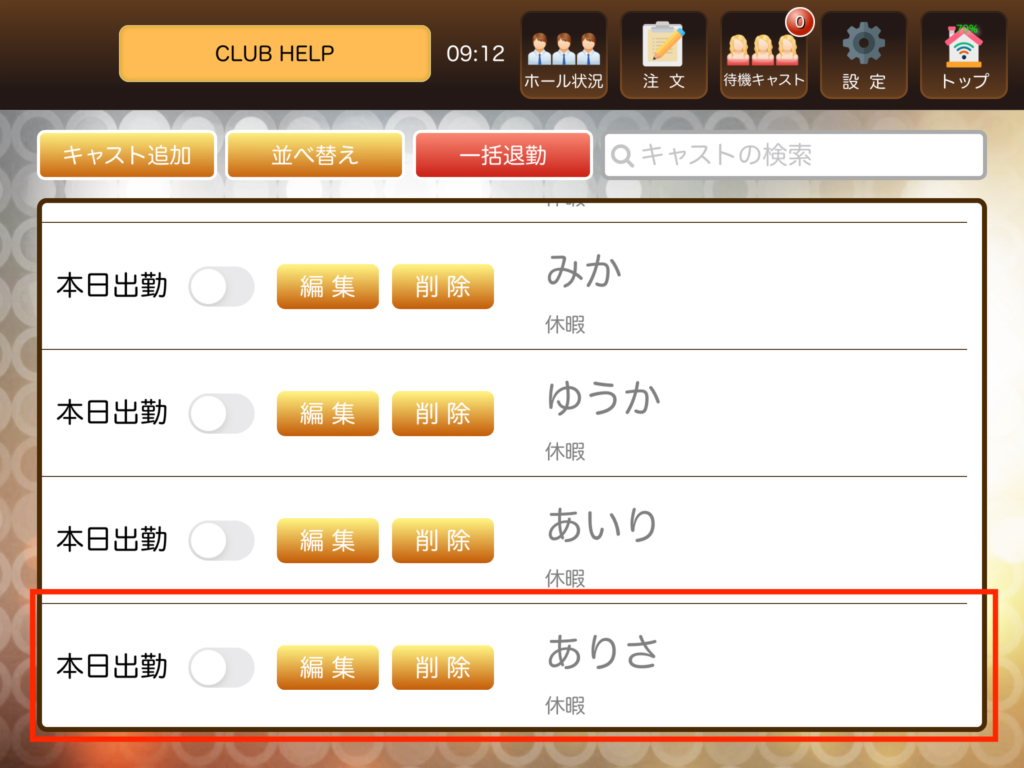Click 編集 button for みか
The image size is (1024, 768).
tap(328, 286)
